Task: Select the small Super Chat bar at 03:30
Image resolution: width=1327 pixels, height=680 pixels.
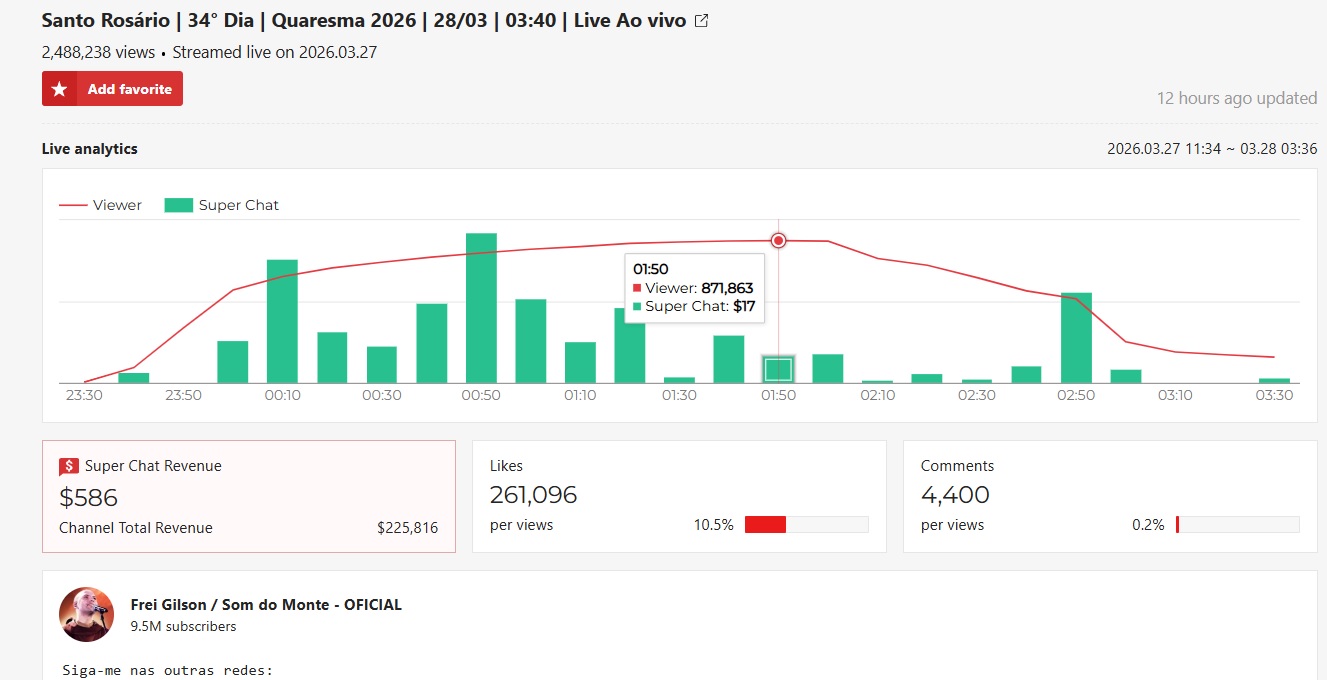Action: click(x=1274, y=380)
